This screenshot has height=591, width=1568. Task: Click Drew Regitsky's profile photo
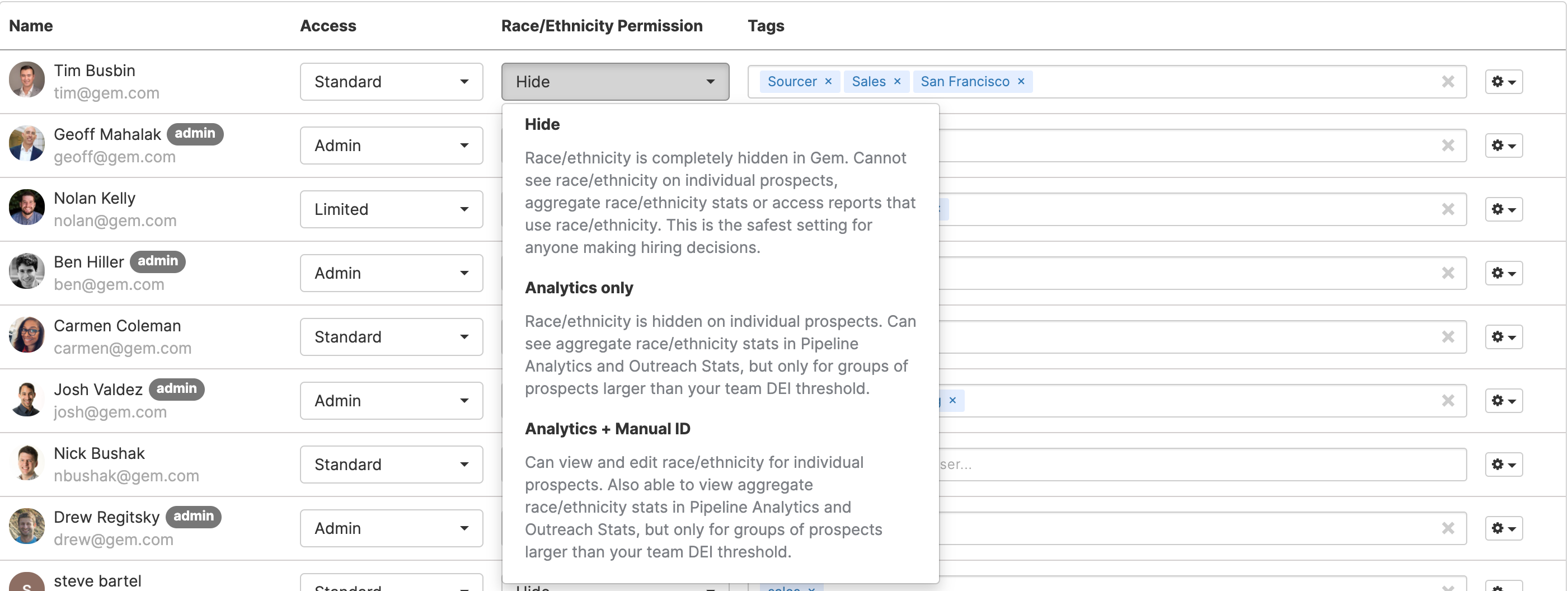point(27,526)
